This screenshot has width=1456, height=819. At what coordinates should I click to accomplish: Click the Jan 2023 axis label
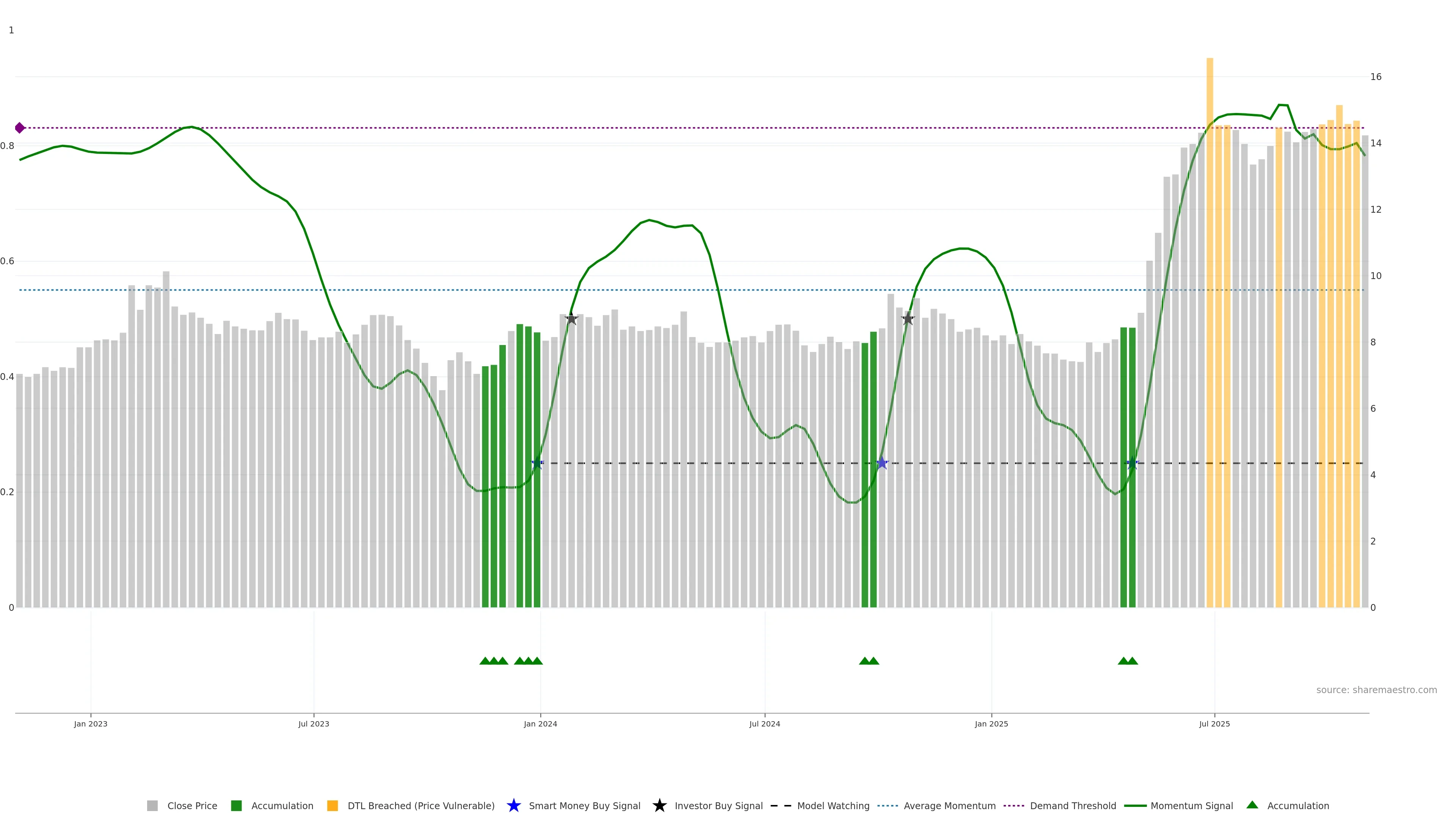[x=91, y=724]
